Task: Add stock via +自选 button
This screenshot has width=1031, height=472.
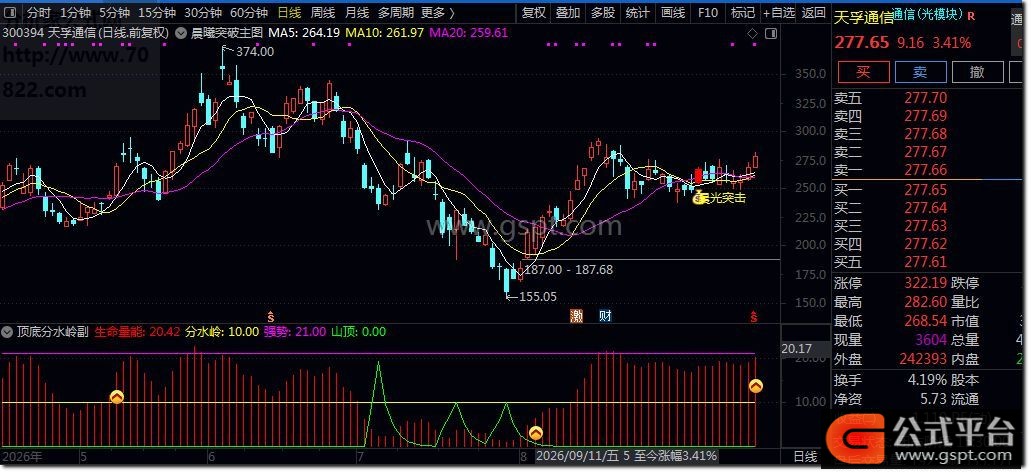Action: click(x=779, y=12)
